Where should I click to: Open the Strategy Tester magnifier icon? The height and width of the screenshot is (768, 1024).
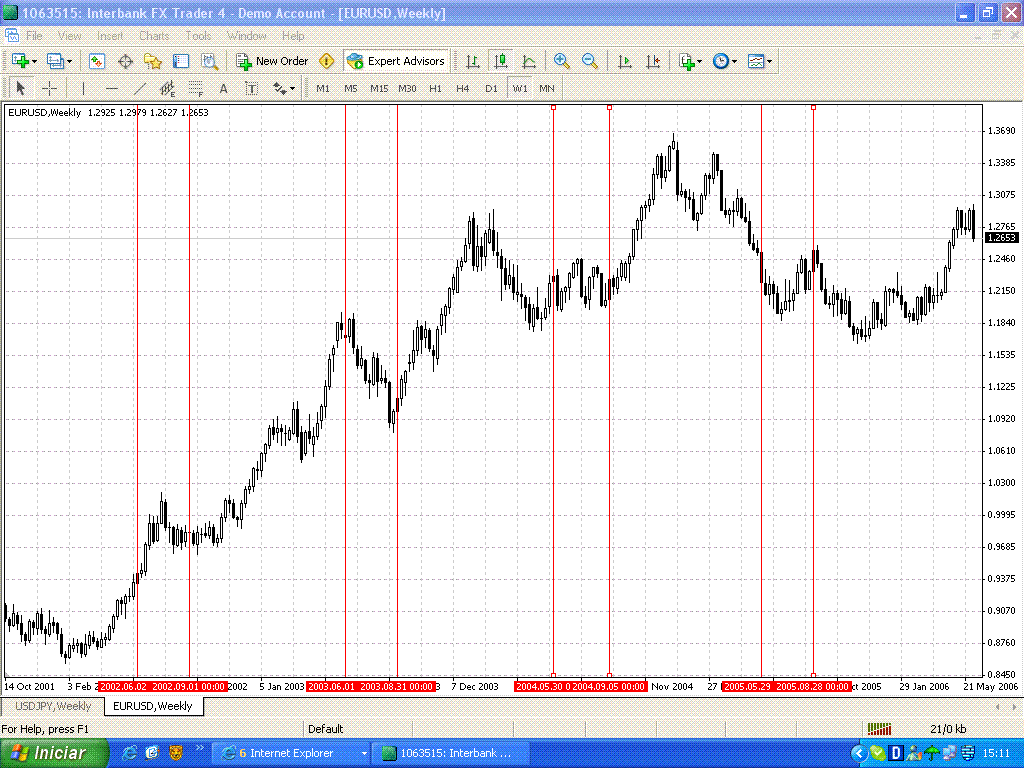point(209,61)
